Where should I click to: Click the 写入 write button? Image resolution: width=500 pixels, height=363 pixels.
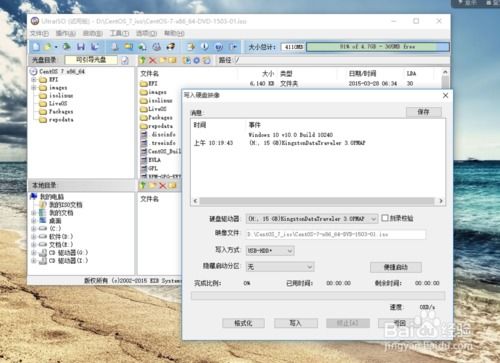(x=295, y=323)
